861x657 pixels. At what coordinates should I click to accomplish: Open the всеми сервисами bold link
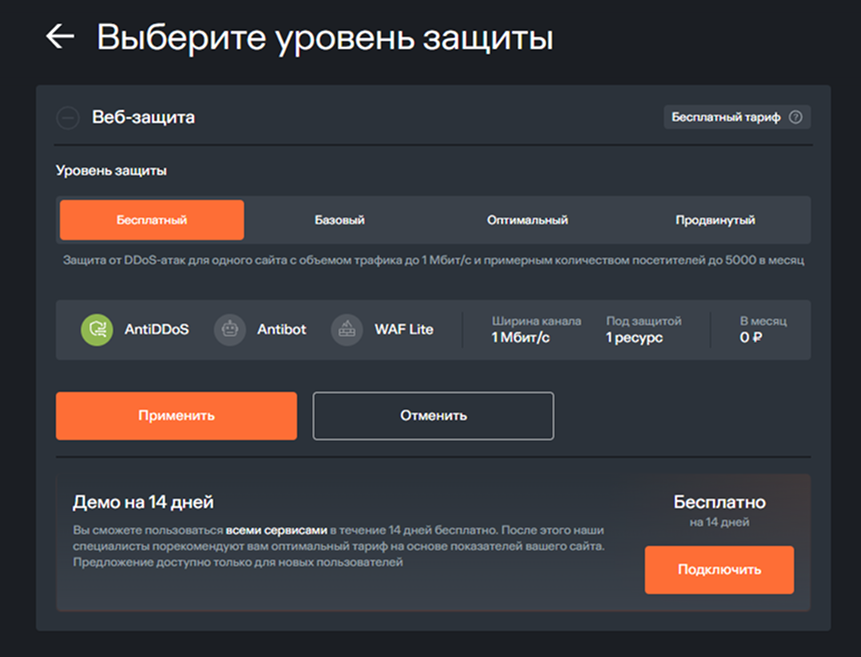coord(276,530)
